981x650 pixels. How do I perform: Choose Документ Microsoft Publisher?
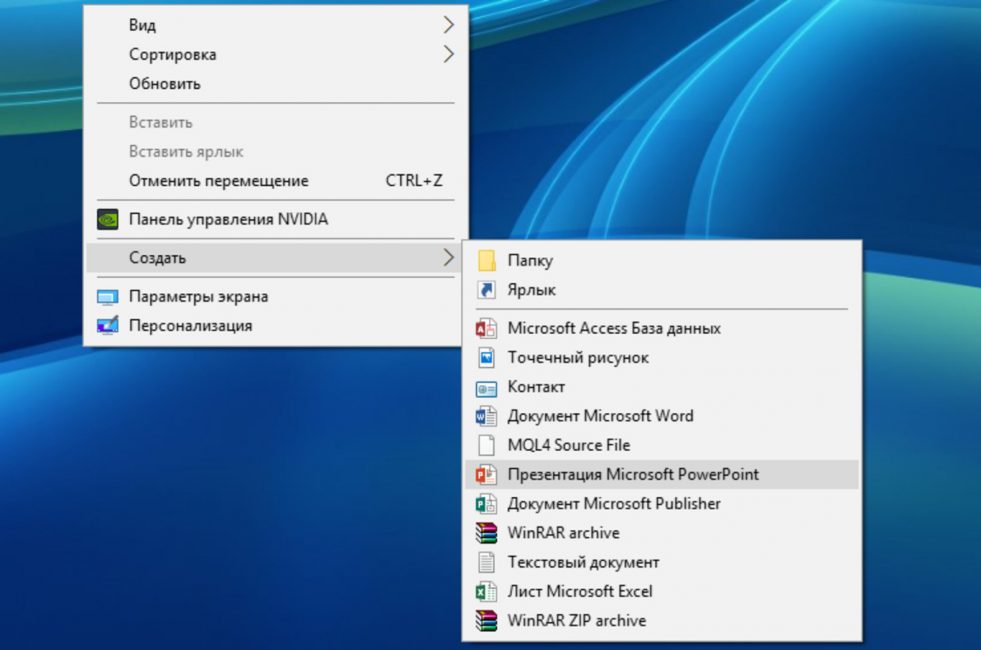[662, 504]
